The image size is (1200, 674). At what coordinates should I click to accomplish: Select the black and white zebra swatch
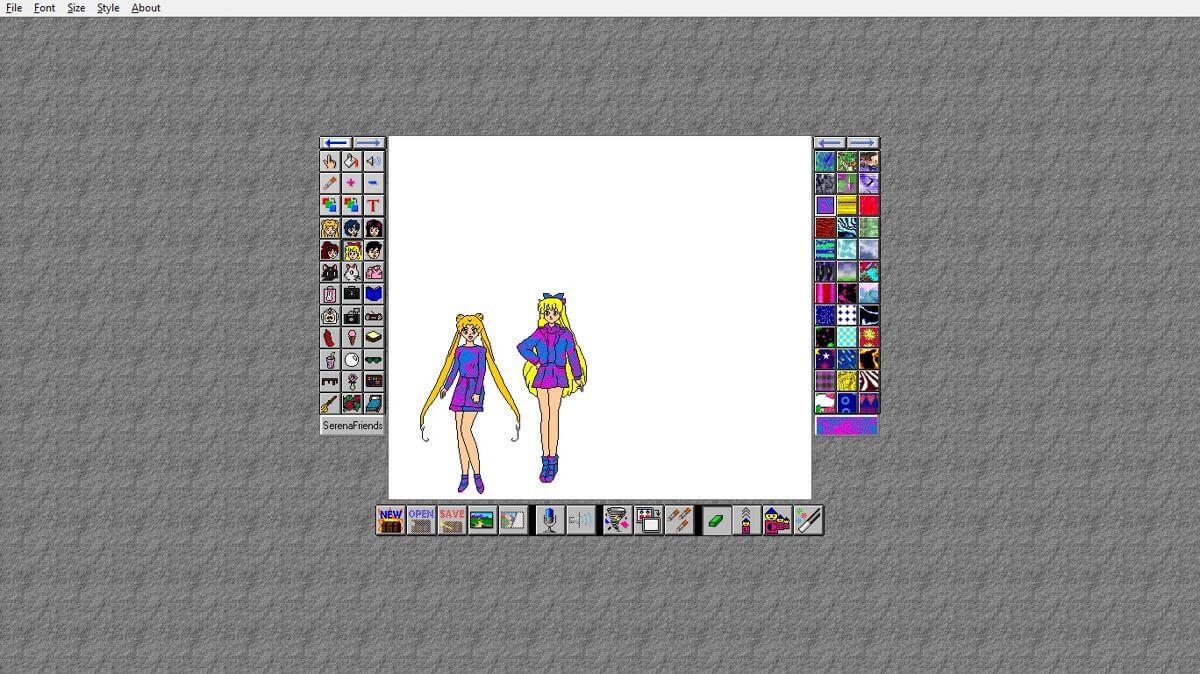point(869,381)
